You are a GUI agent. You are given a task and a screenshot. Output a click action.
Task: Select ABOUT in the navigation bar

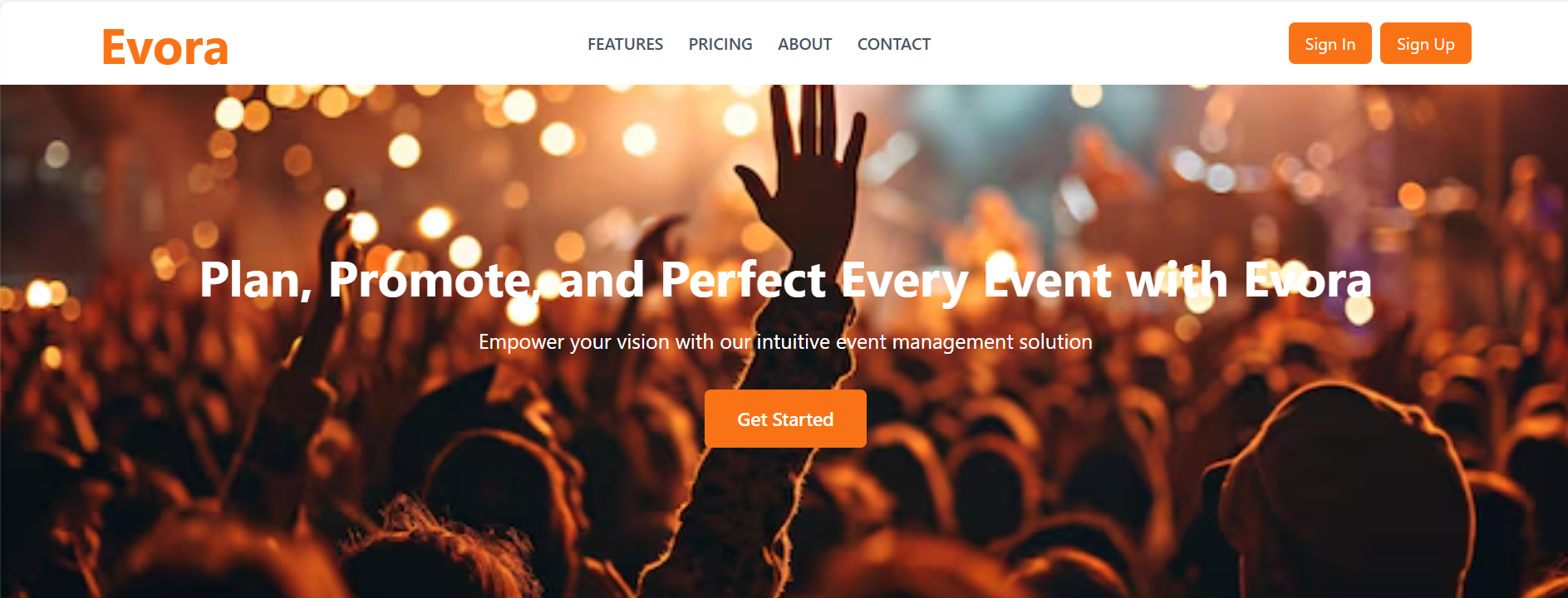tap(804, 44)
